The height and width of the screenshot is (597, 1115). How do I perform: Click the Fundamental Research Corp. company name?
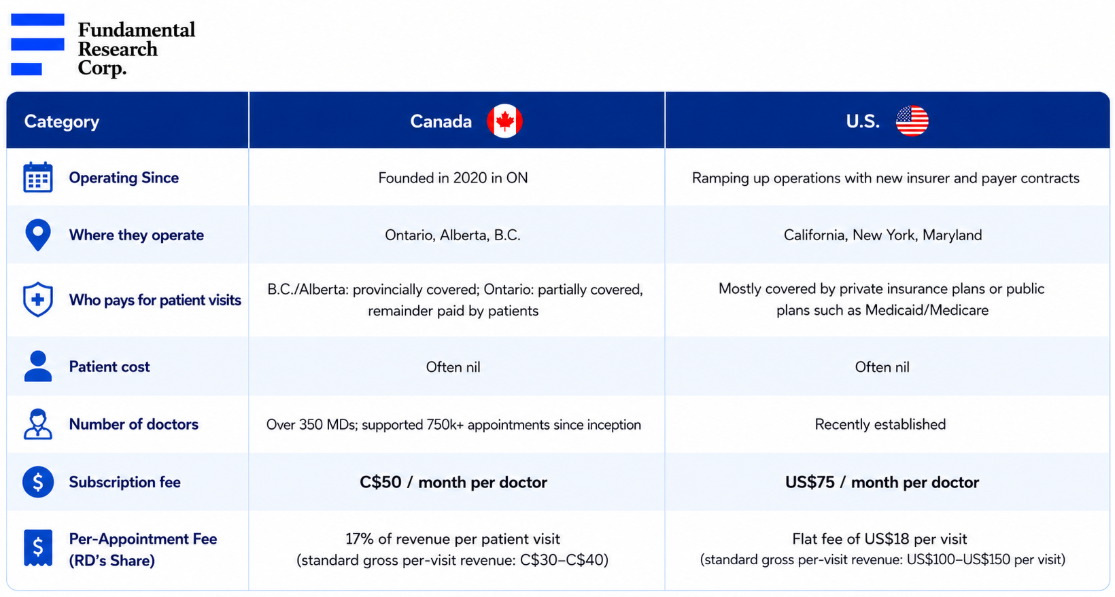click(x=137, y=49)
